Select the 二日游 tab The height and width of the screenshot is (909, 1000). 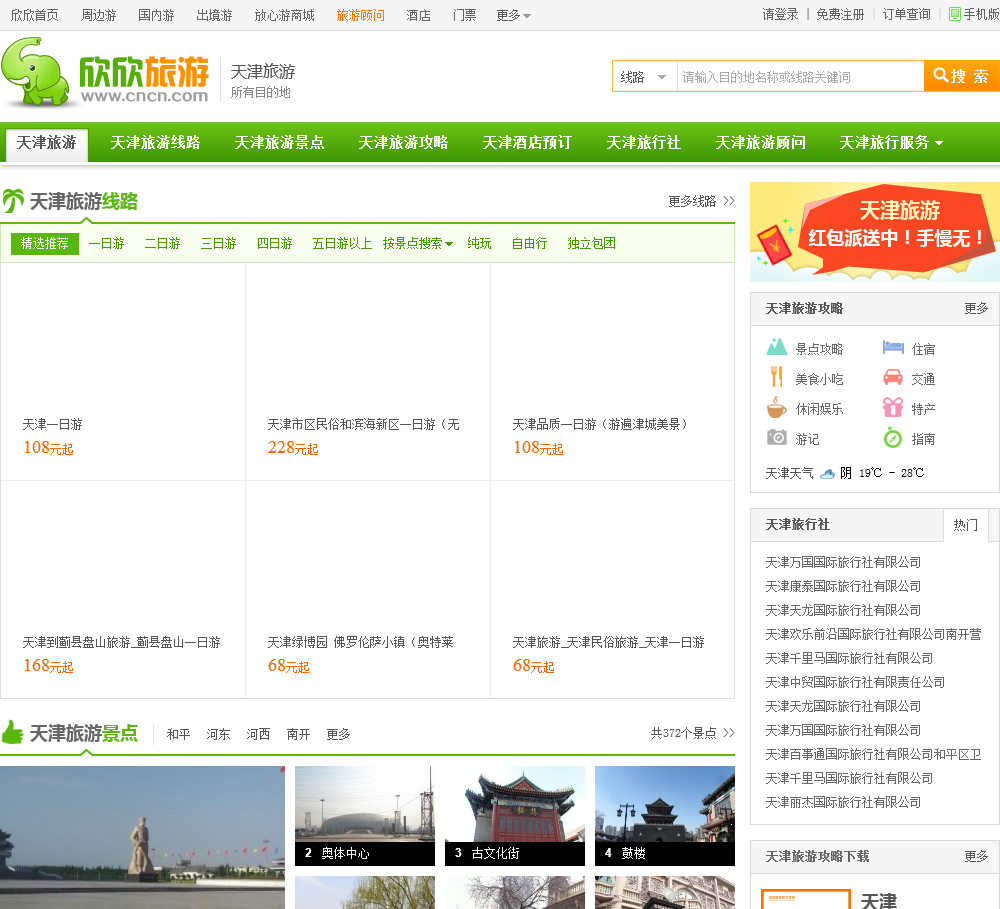(162, 244)
